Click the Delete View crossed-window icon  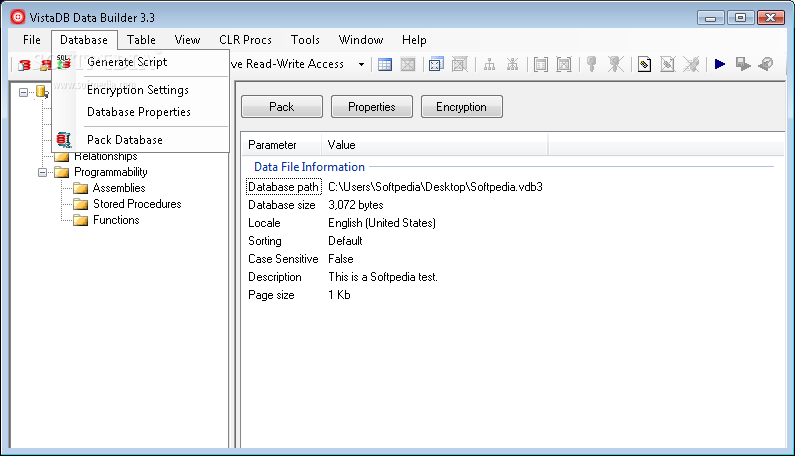pos(459,64)
